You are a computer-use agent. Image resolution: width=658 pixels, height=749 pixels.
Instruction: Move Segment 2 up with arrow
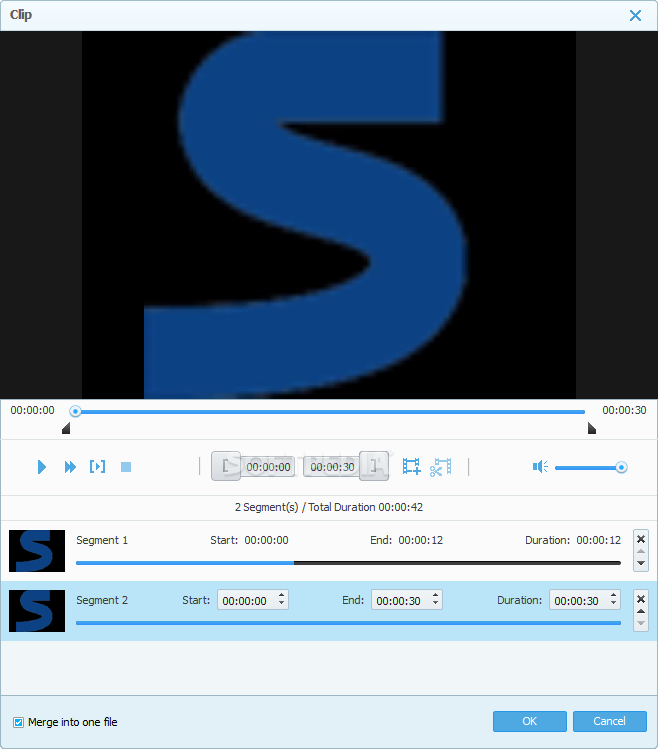point(641,611)
